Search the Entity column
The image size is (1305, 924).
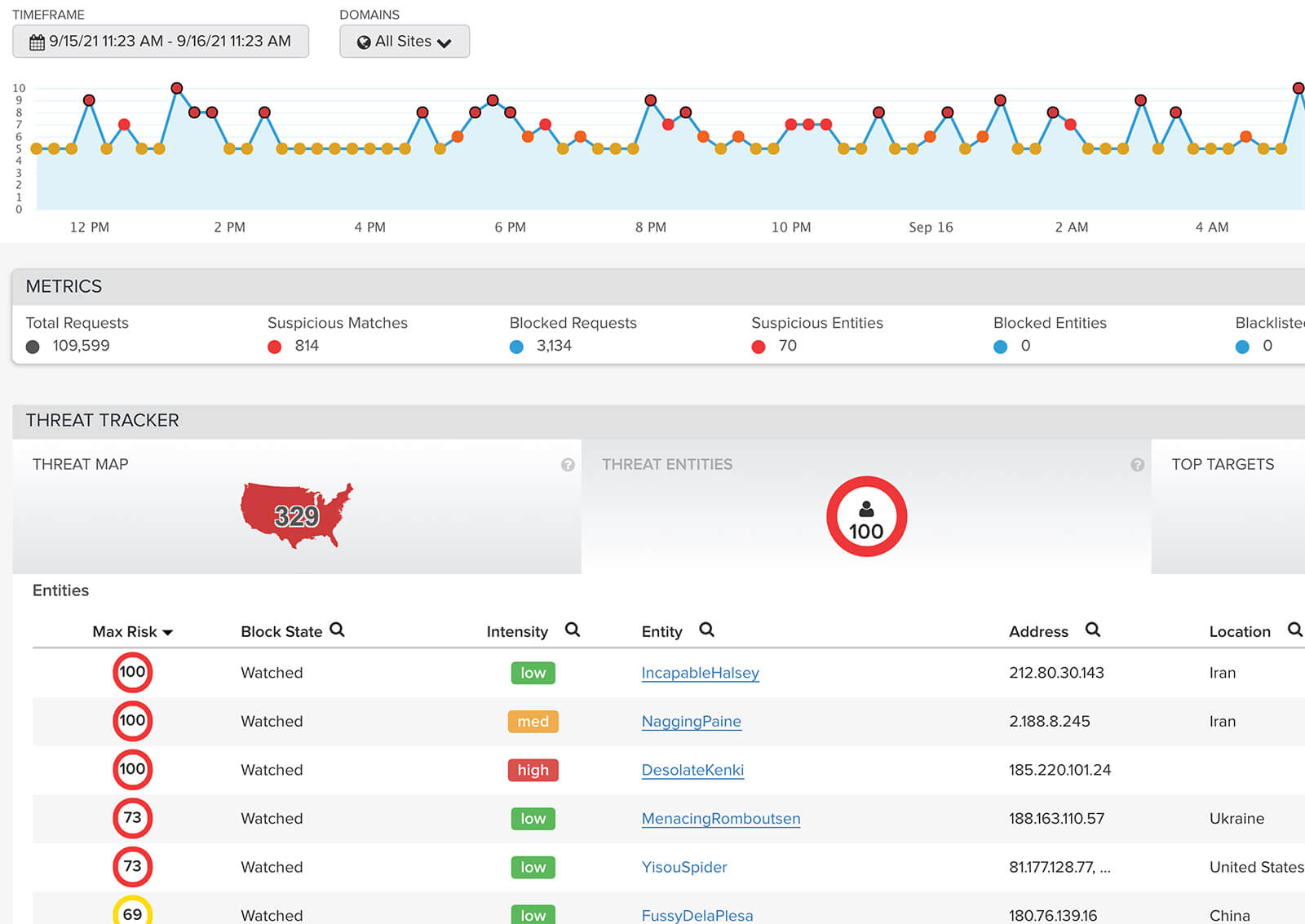coord(707,630)
